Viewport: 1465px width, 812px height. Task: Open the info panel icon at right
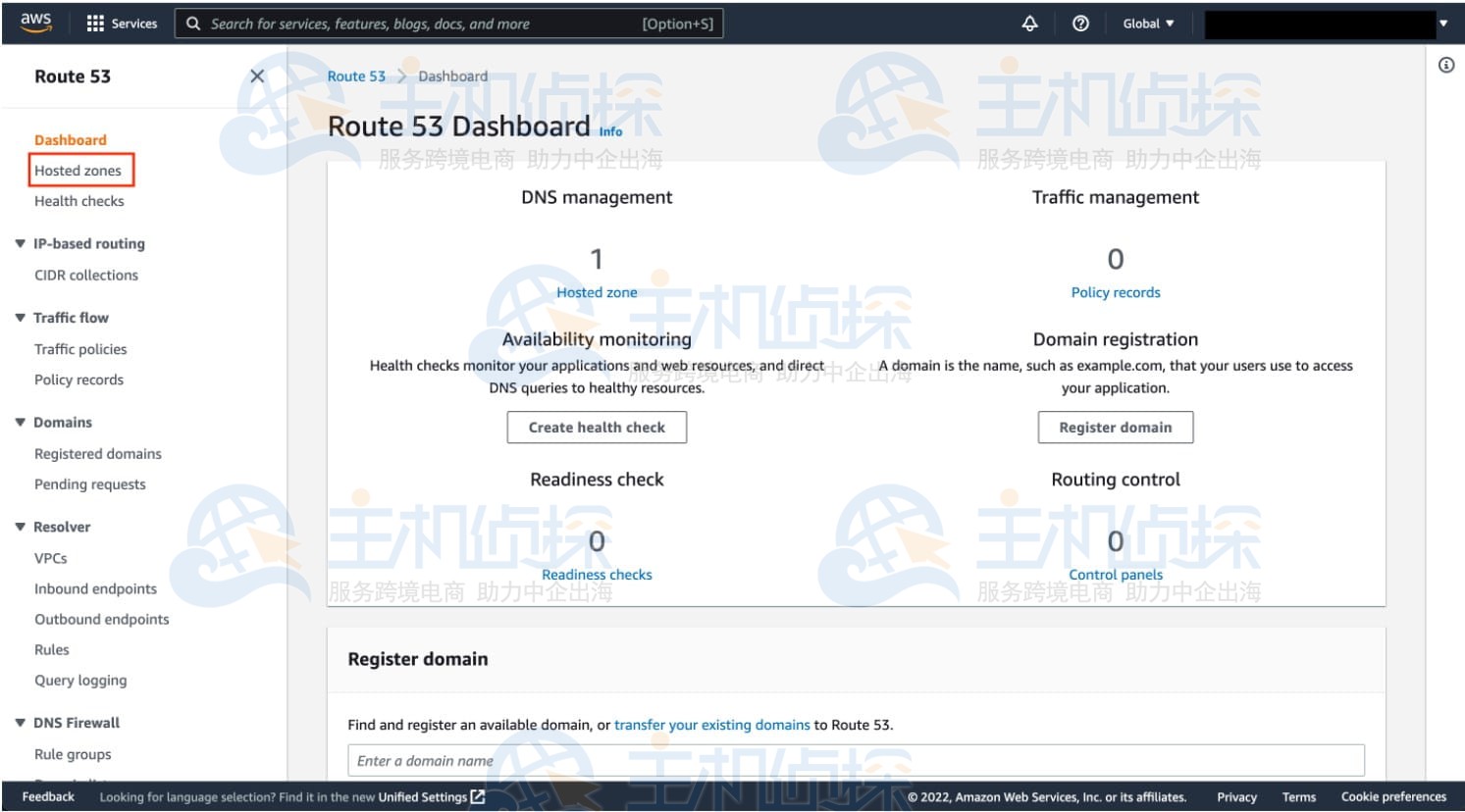tap(1445, 66)
